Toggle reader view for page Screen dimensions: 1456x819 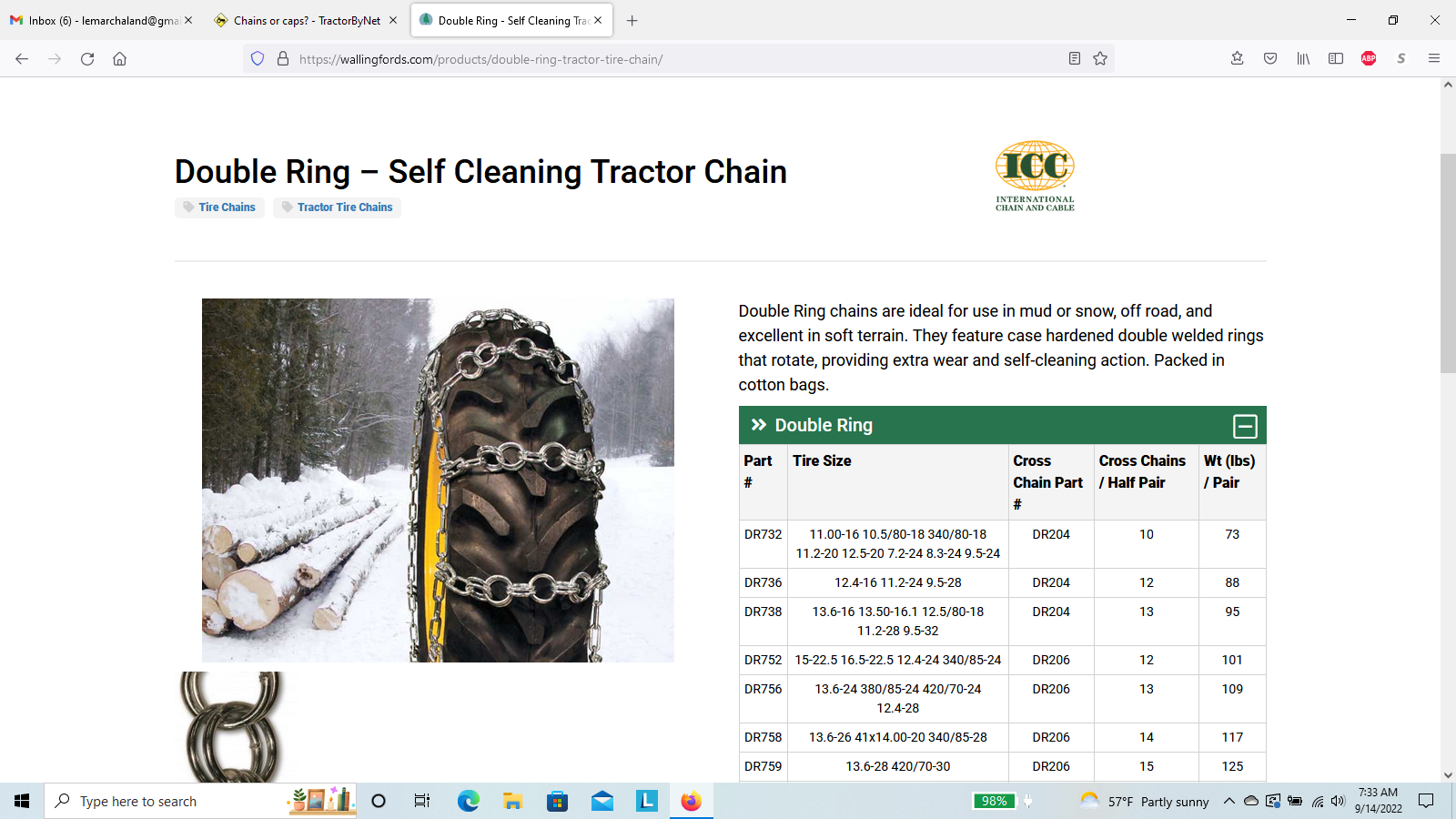(x=1075, y=59)
